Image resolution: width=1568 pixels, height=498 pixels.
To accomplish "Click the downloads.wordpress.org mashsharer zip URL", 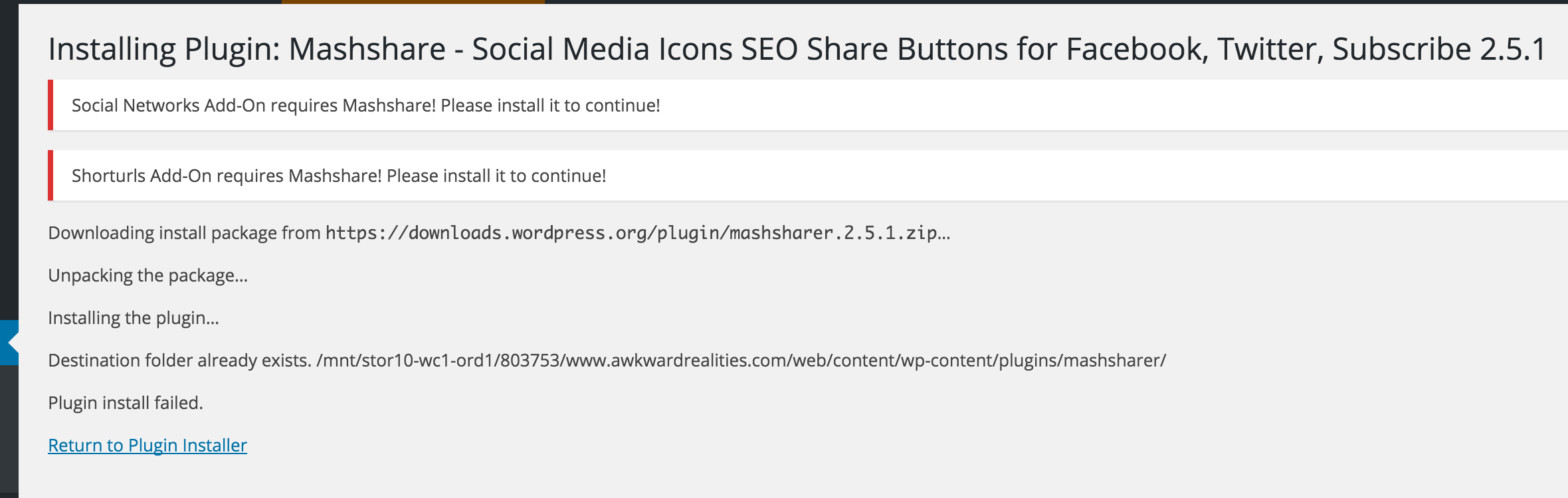I will 631,233.
